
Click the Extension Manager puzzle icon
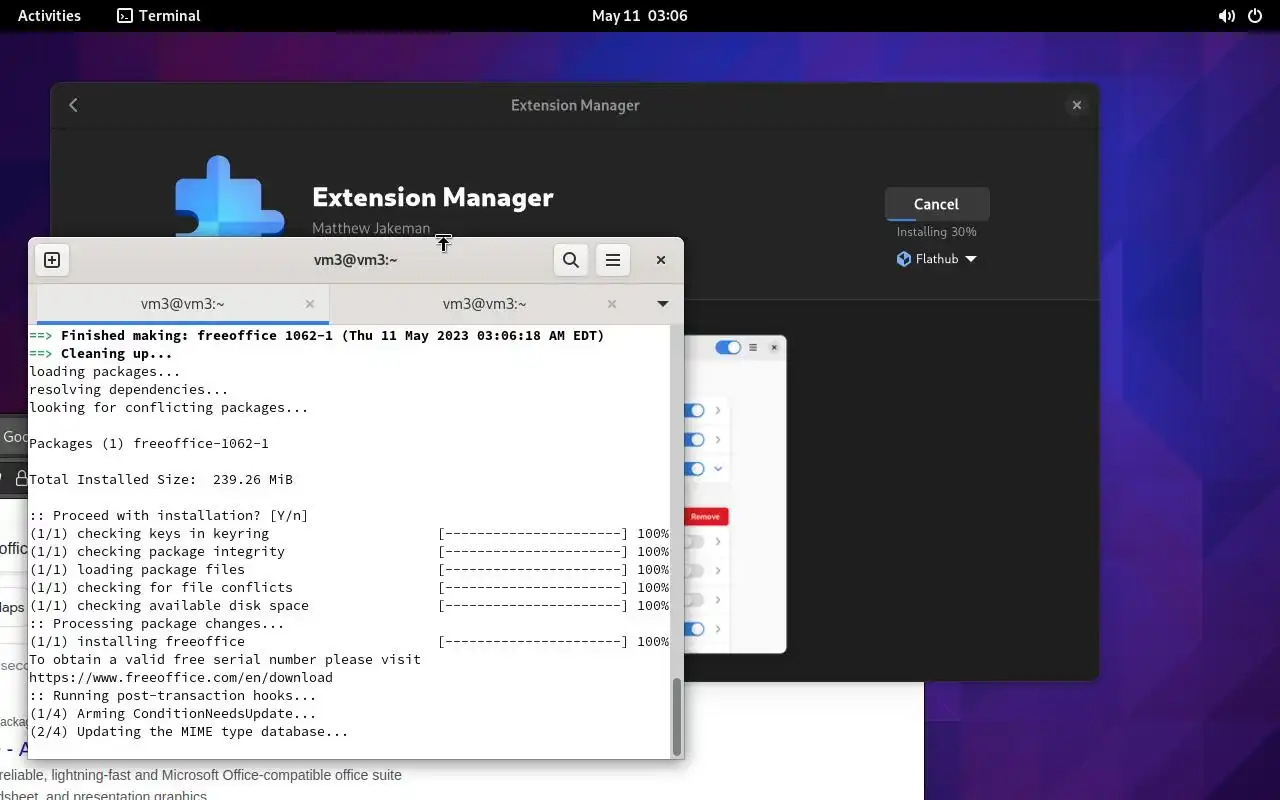click(x=231, y=198)
